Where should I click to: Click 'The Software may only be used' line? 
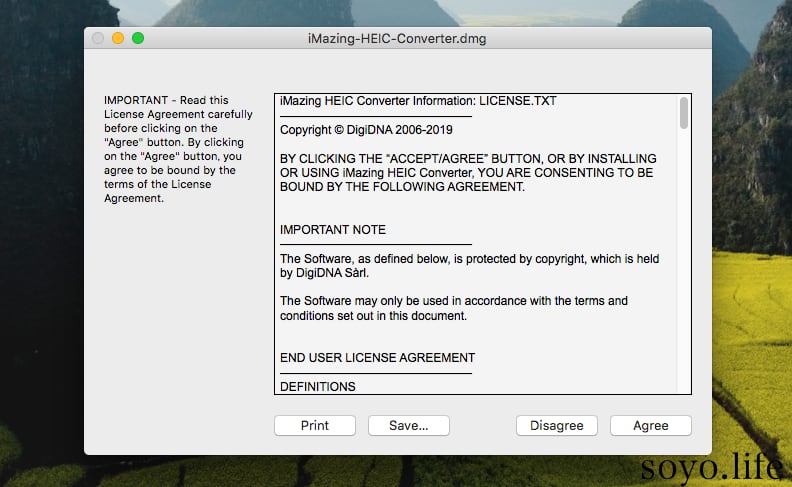click(454, 301)
